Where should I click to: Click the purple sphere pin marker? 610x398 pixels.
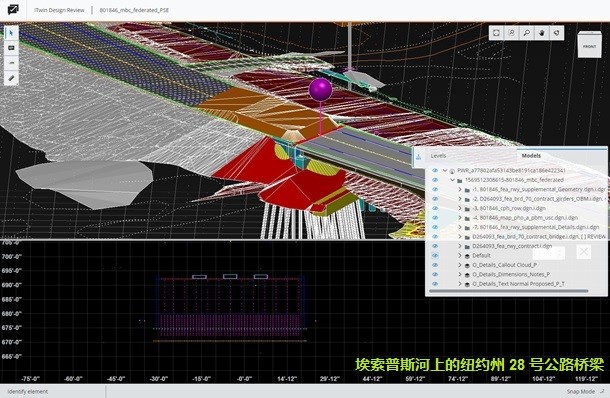(x=321, y=89)
